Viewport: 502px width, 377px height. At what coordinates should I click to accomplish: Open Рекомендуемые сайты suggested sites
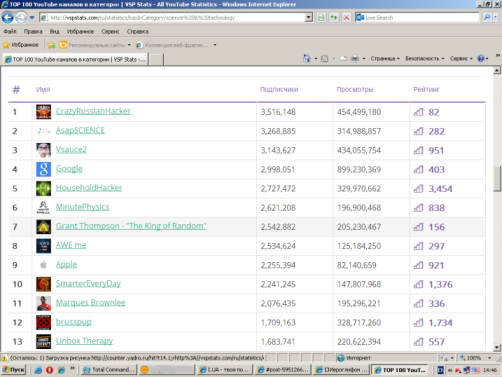coord(95,45)
